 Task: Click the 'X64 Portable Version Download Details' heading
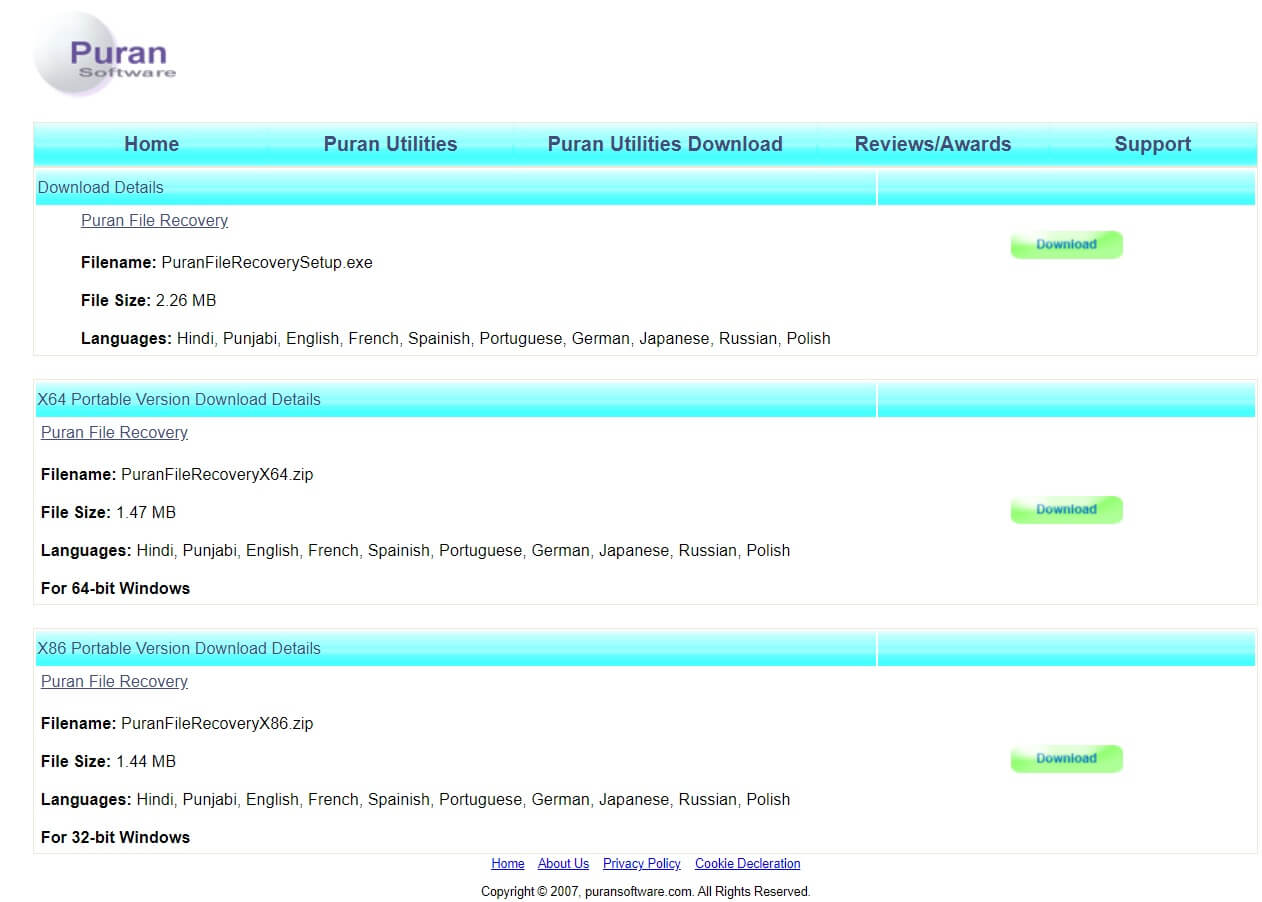click(179, 399)
